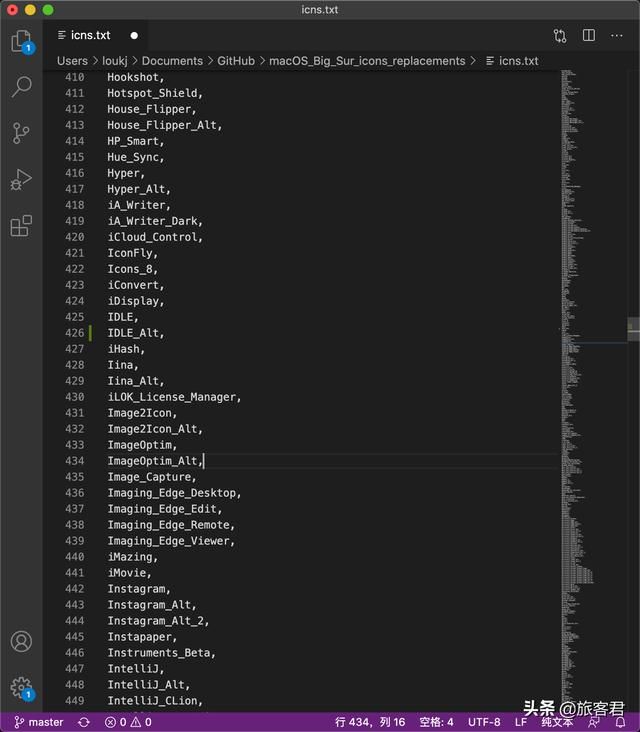Image resolution: width=640 pixels, height=732 pixels.
Task: Click the IconFly, line
Action: point(132,253)
